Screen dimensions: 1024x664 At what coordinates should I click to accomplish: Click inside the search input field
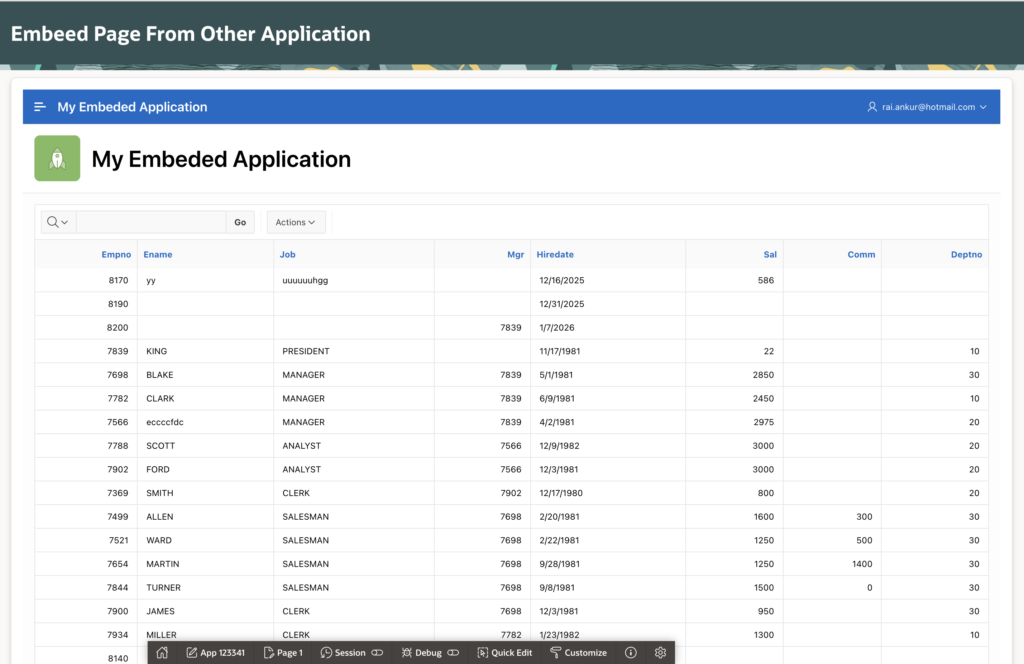point(150,221)
